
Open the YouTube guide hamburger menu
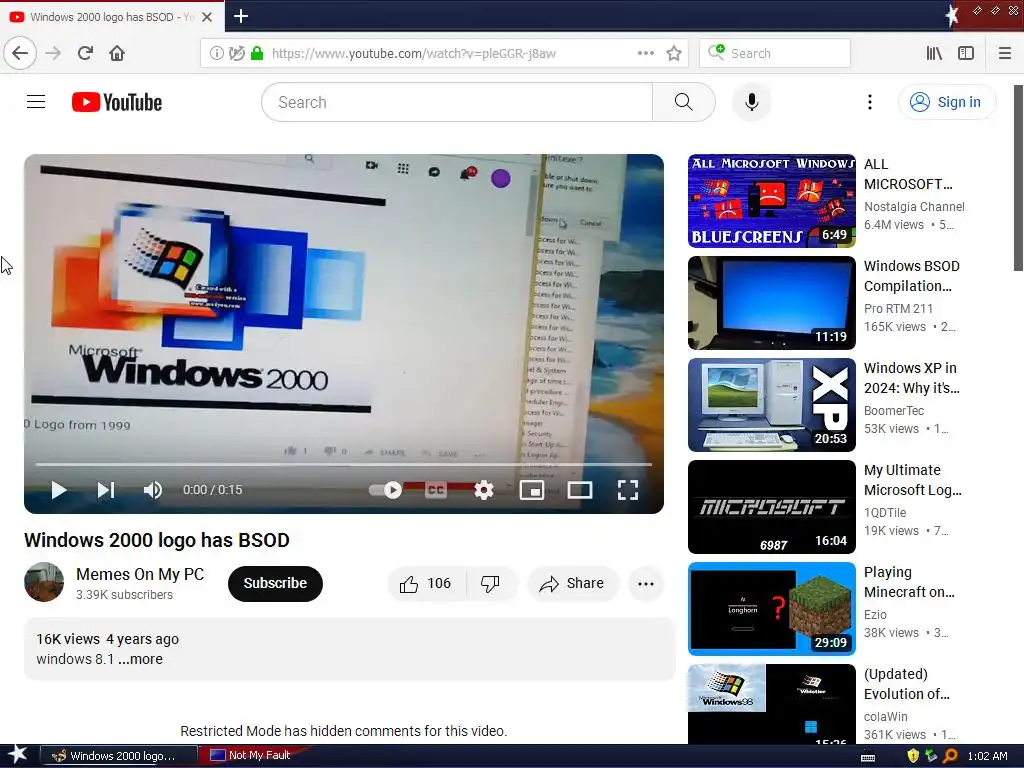(x=36, y=102)
